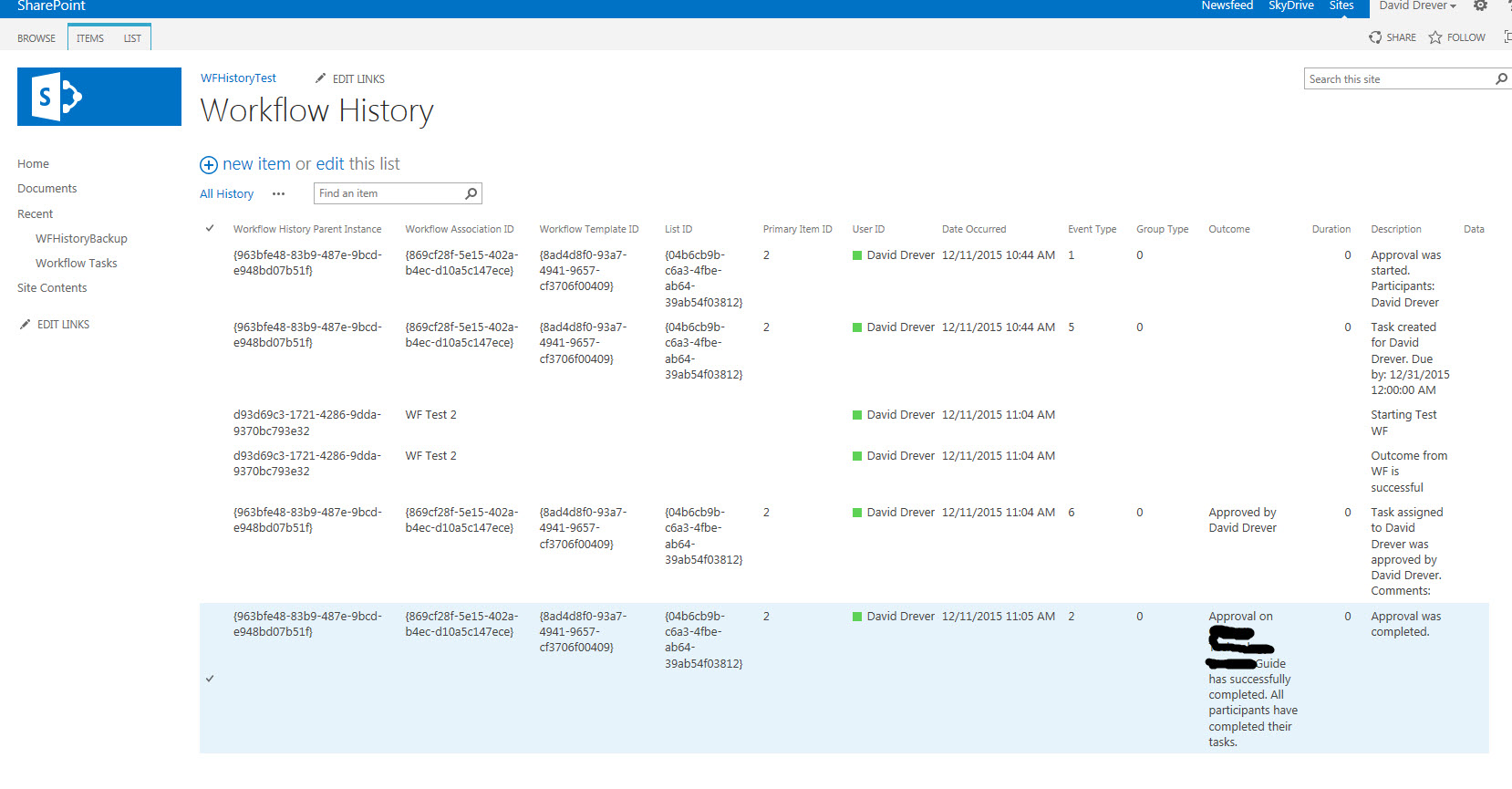The width and height of the screenshot is (1512, 789).
Task: Click the WFHistoryTest breadcrumb link
Action: [238, 78]
